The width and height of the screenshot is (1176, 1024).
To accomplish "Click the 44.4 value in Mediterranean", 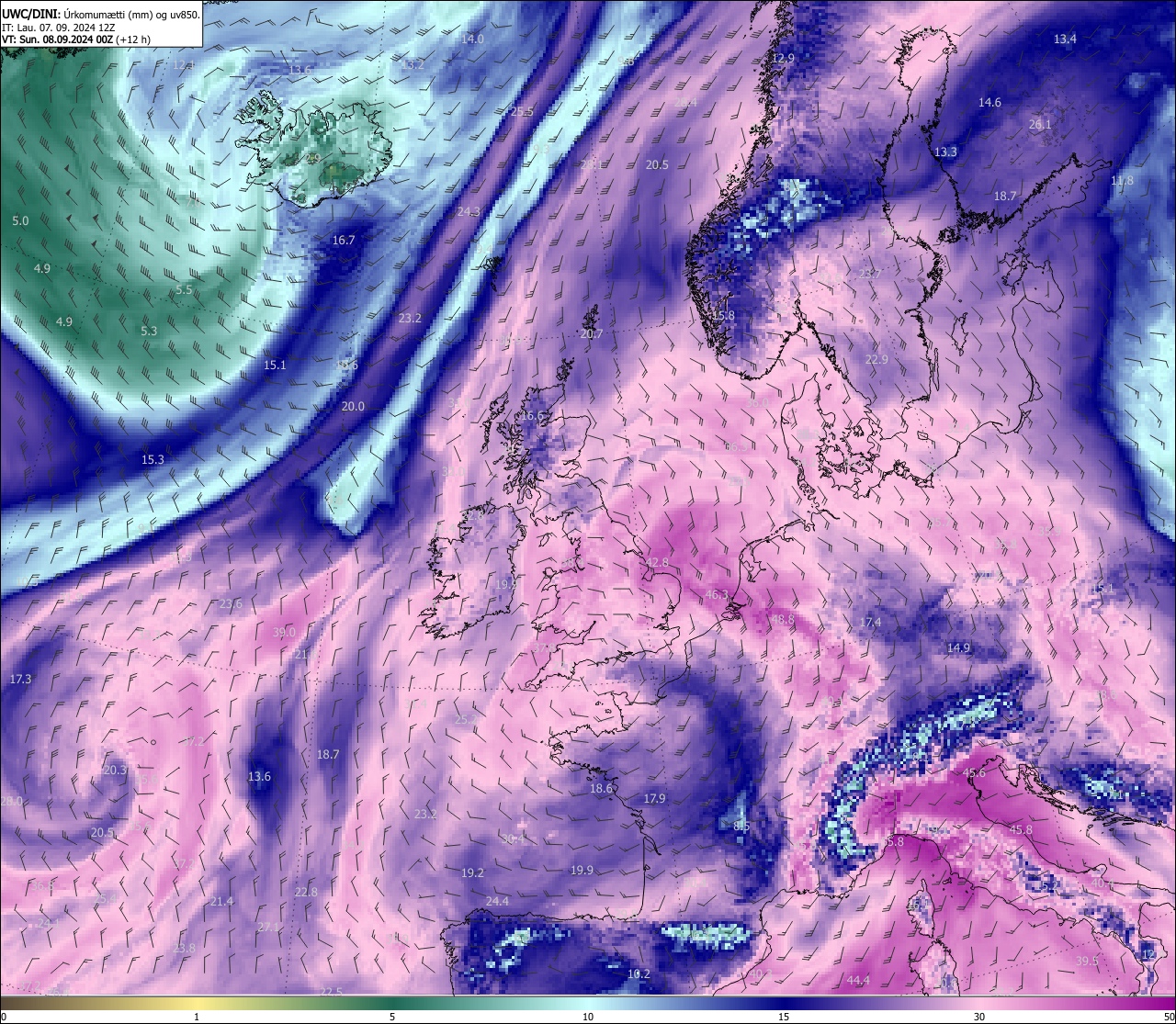I will click(858, 981).
